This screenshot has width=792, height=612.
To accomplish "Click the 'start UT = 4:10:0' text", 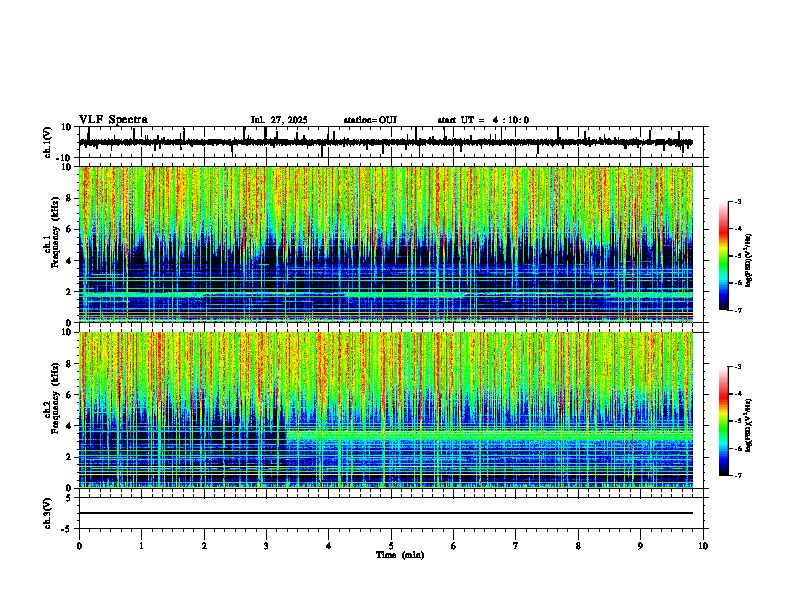I will [483, 120].
